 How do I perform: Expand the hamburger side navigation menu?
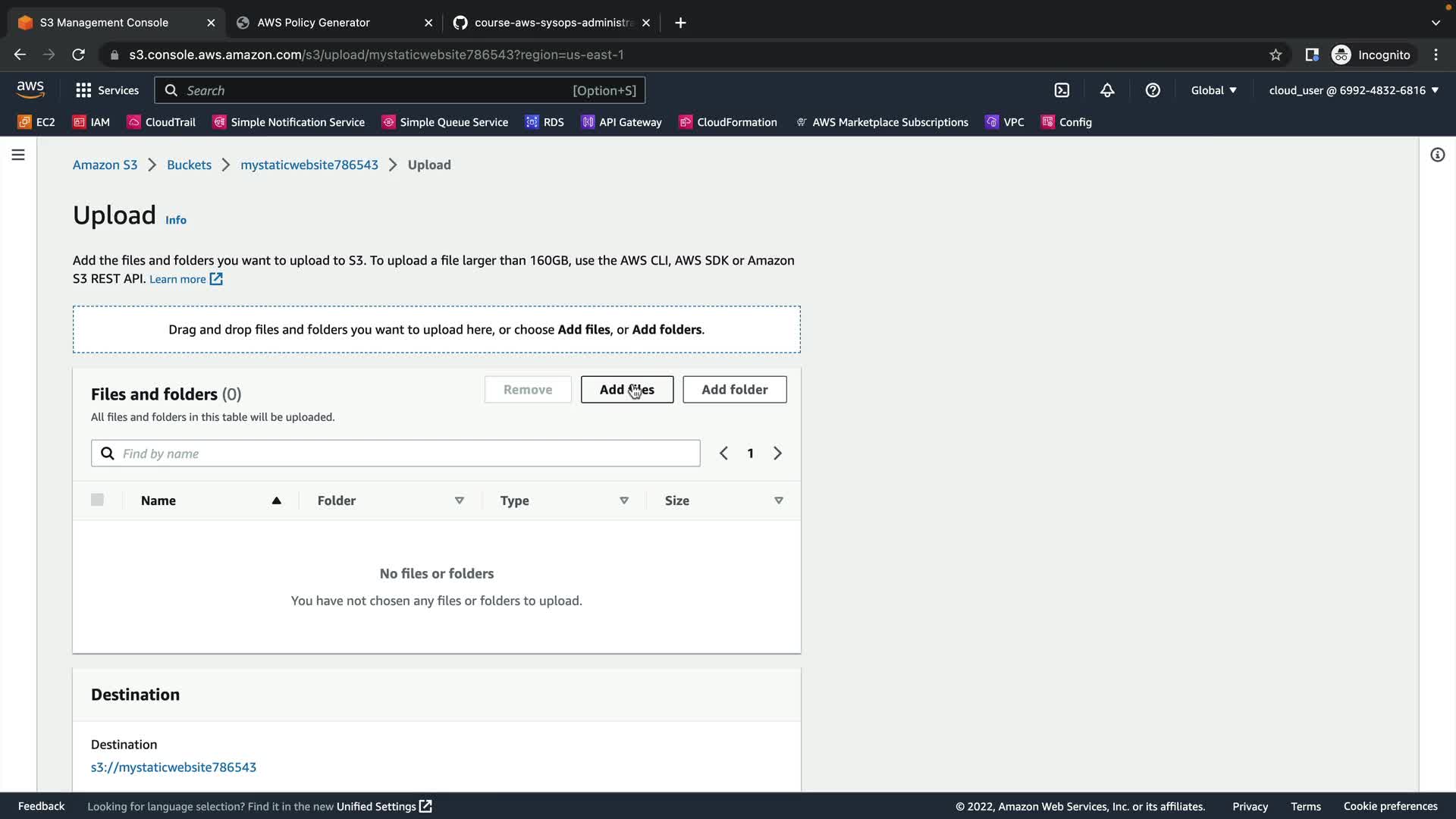coord(18,155)
